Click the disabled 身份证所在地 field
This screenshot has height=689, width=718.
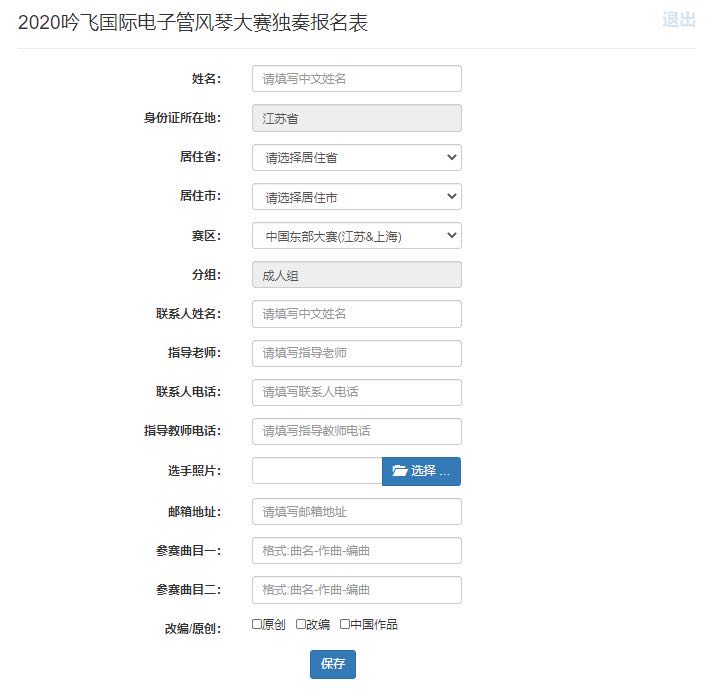[x=356, y=118]
